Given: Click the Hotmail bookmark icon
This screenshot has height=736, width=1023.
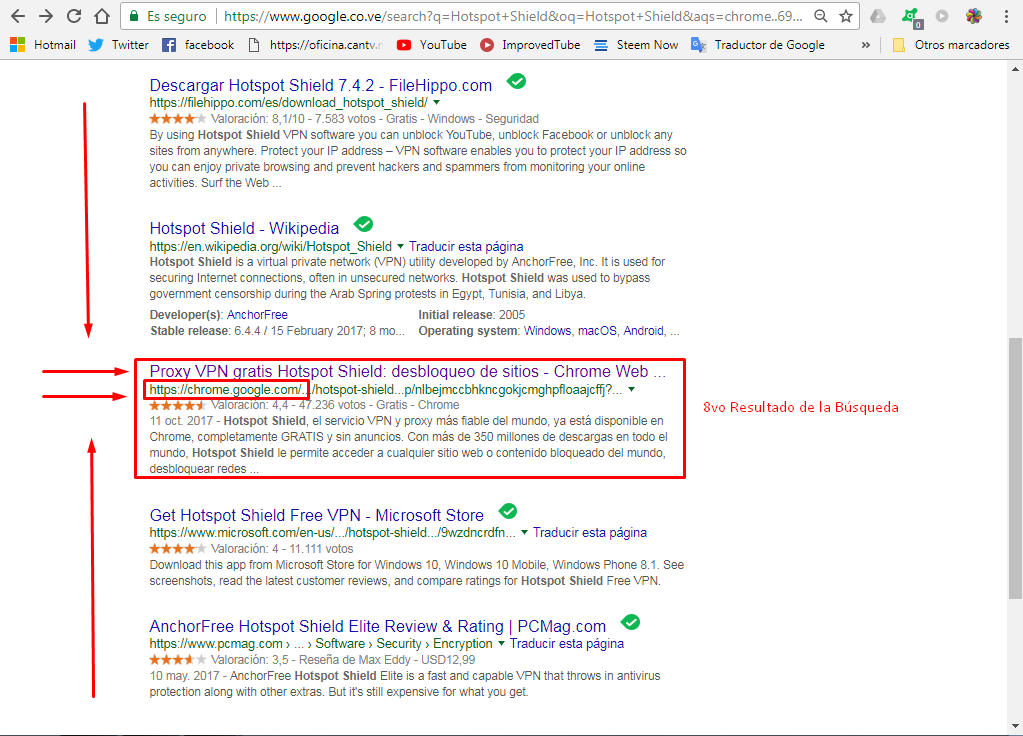Looking at the screenshot, I should click(x=18, y=45).
